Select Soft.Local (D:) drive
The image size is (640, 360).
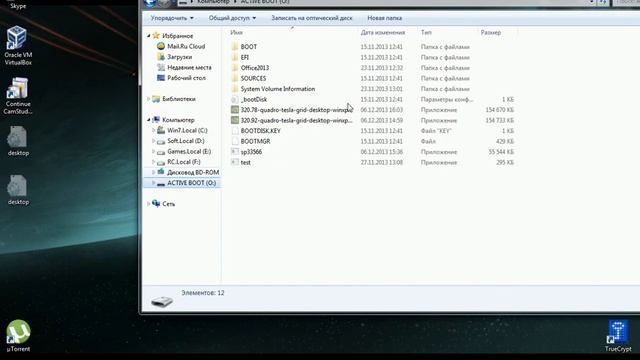click(186, 141)
